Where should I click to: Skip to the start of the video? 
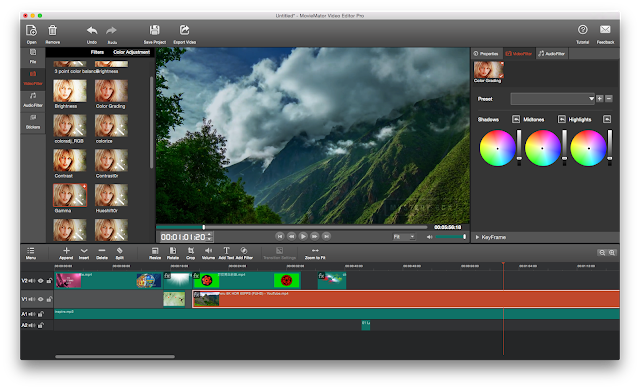pos(280,236)
